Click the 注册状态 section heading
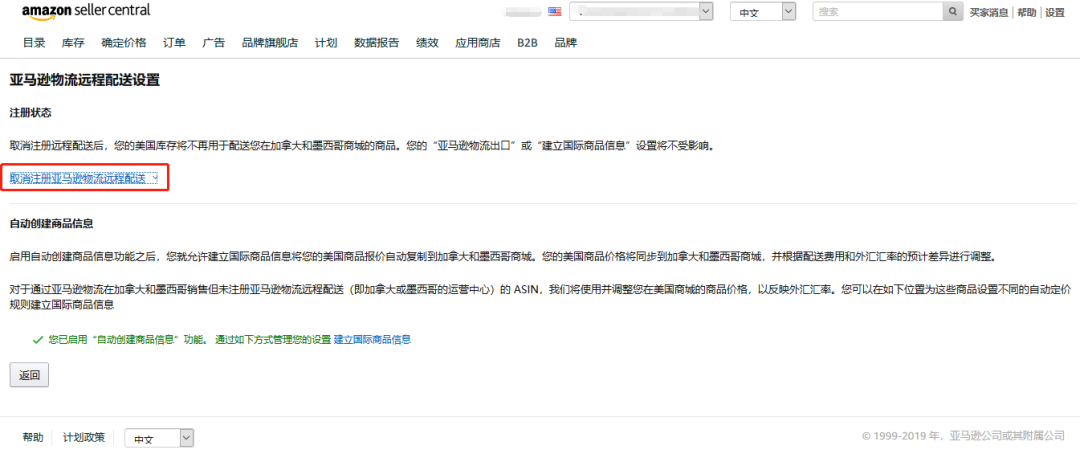 [30, 112]
